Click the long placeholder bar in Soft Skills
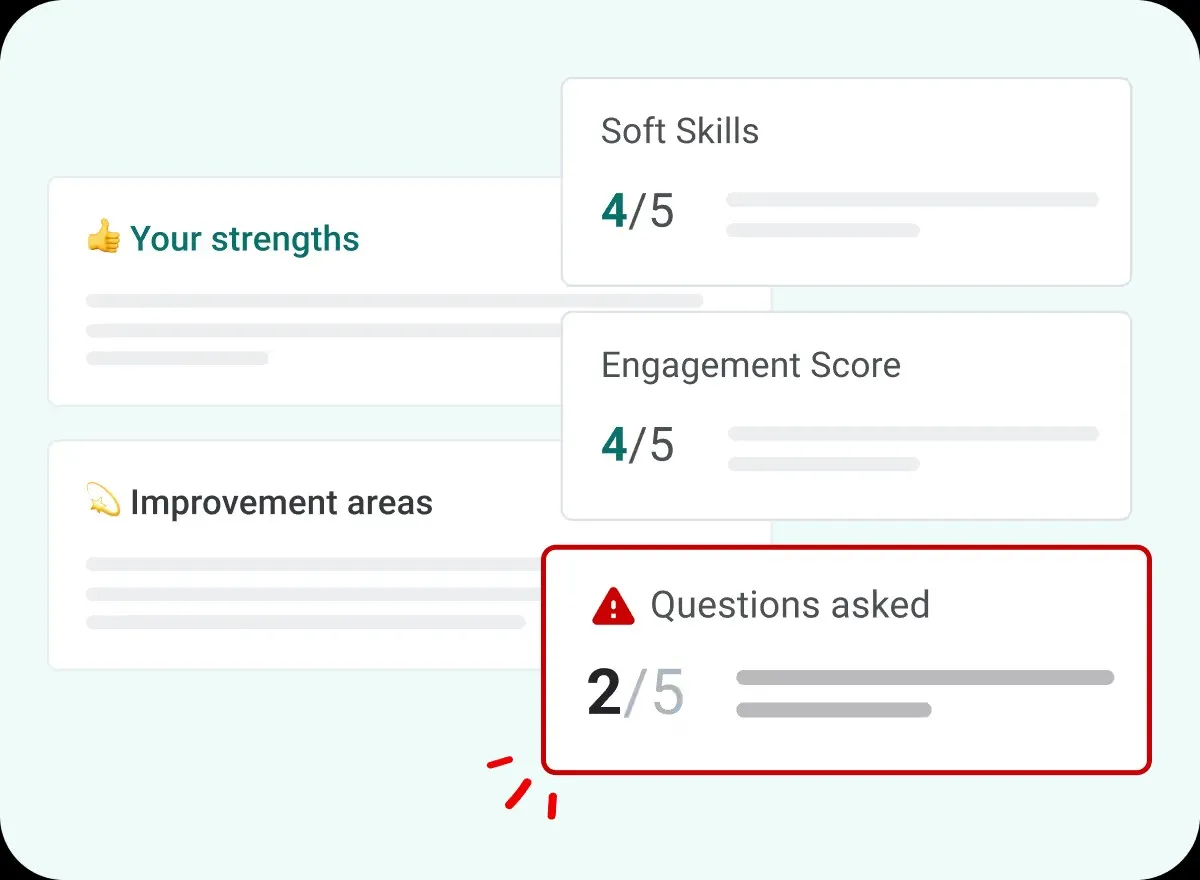This screenshot has width=1200, height=880. [912, 200]
